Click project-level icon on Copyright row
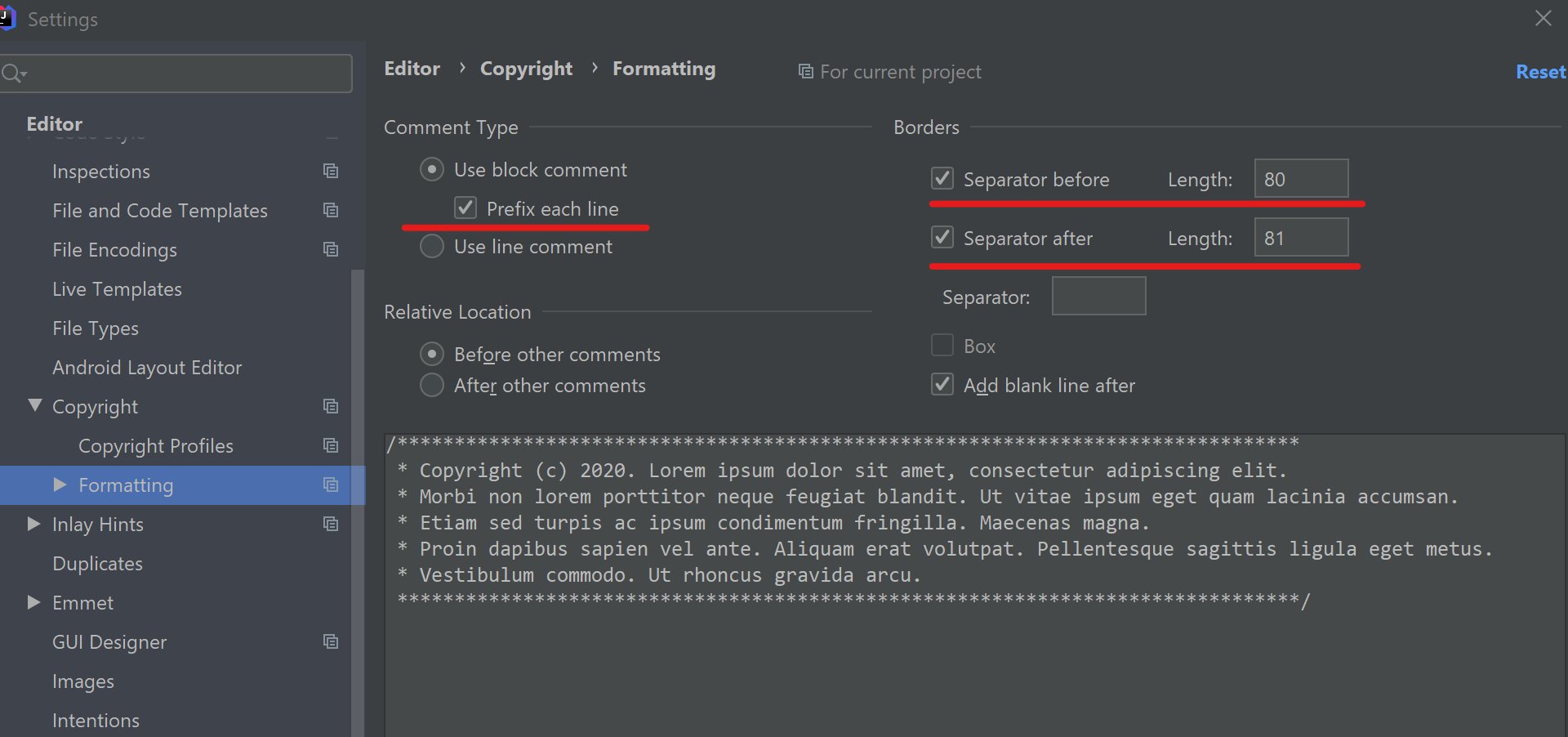Image resolution: width=1568 pixels, height=737 pixels. [331, 406]
